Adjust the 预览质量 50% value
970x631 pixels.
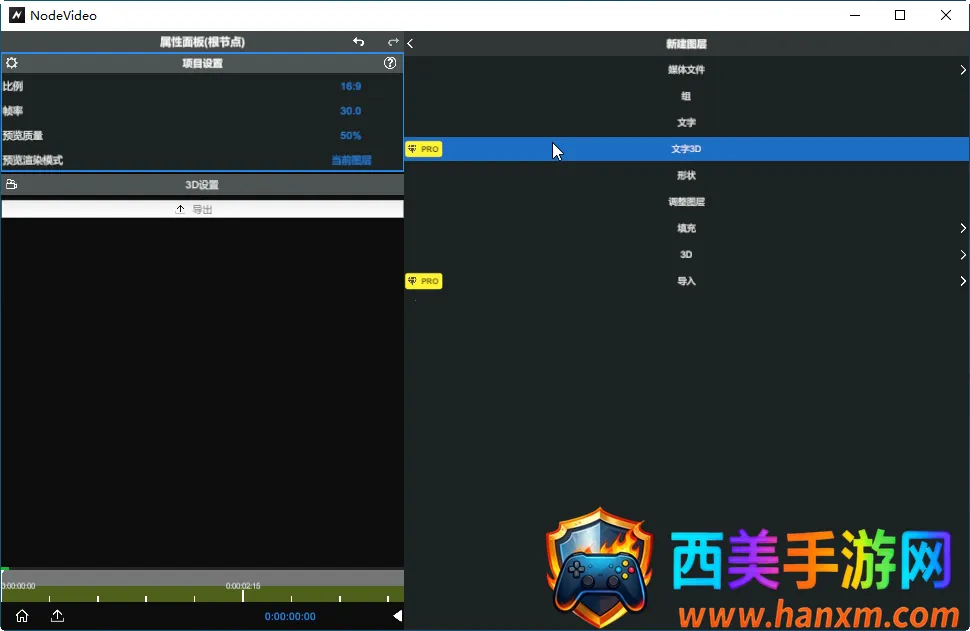pyautogui.click(x=350, y=136)
